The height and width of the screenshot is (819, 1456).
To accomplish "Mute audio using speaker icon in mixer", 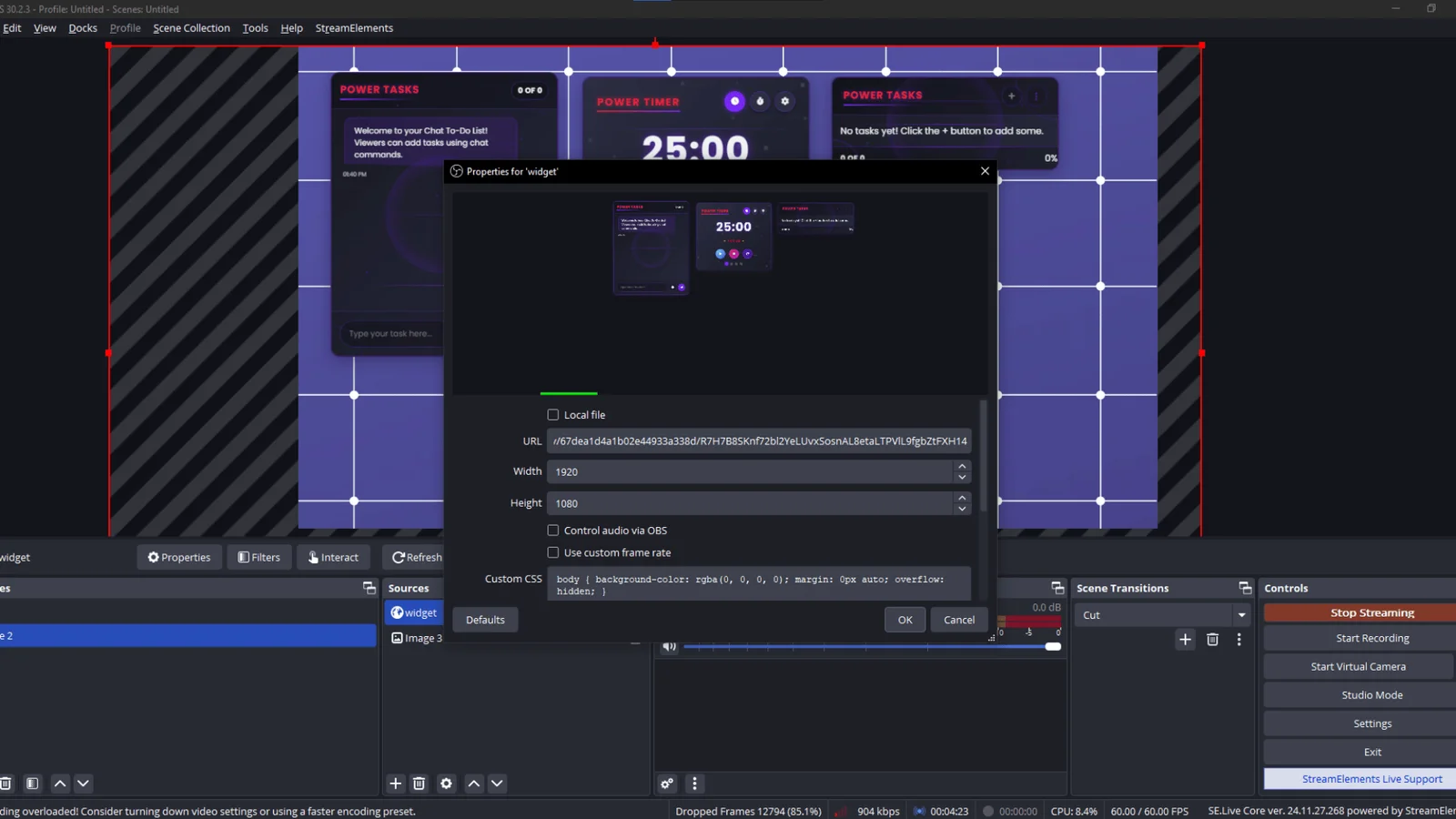I will [x=669, y=646].
